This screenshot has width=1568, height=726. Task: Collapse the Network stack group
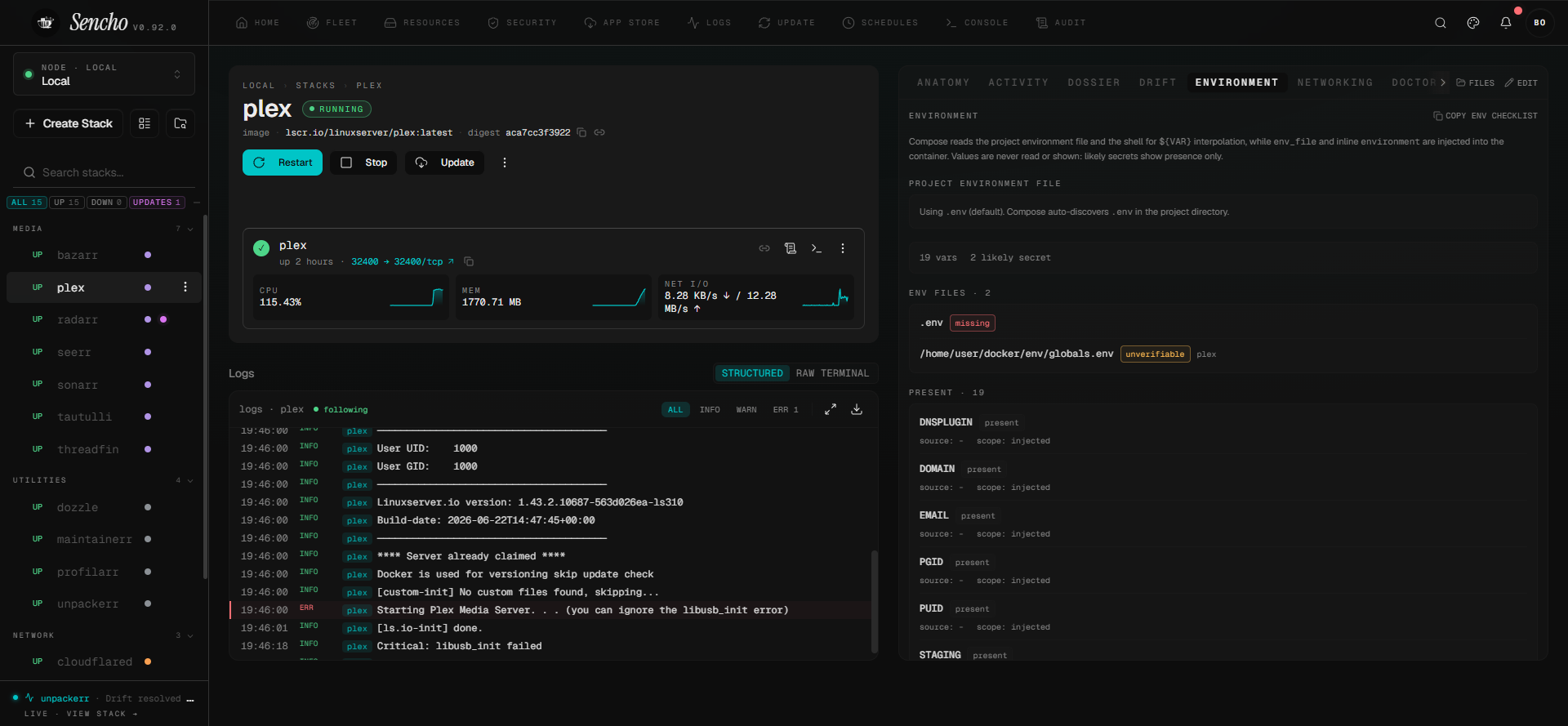189,635
